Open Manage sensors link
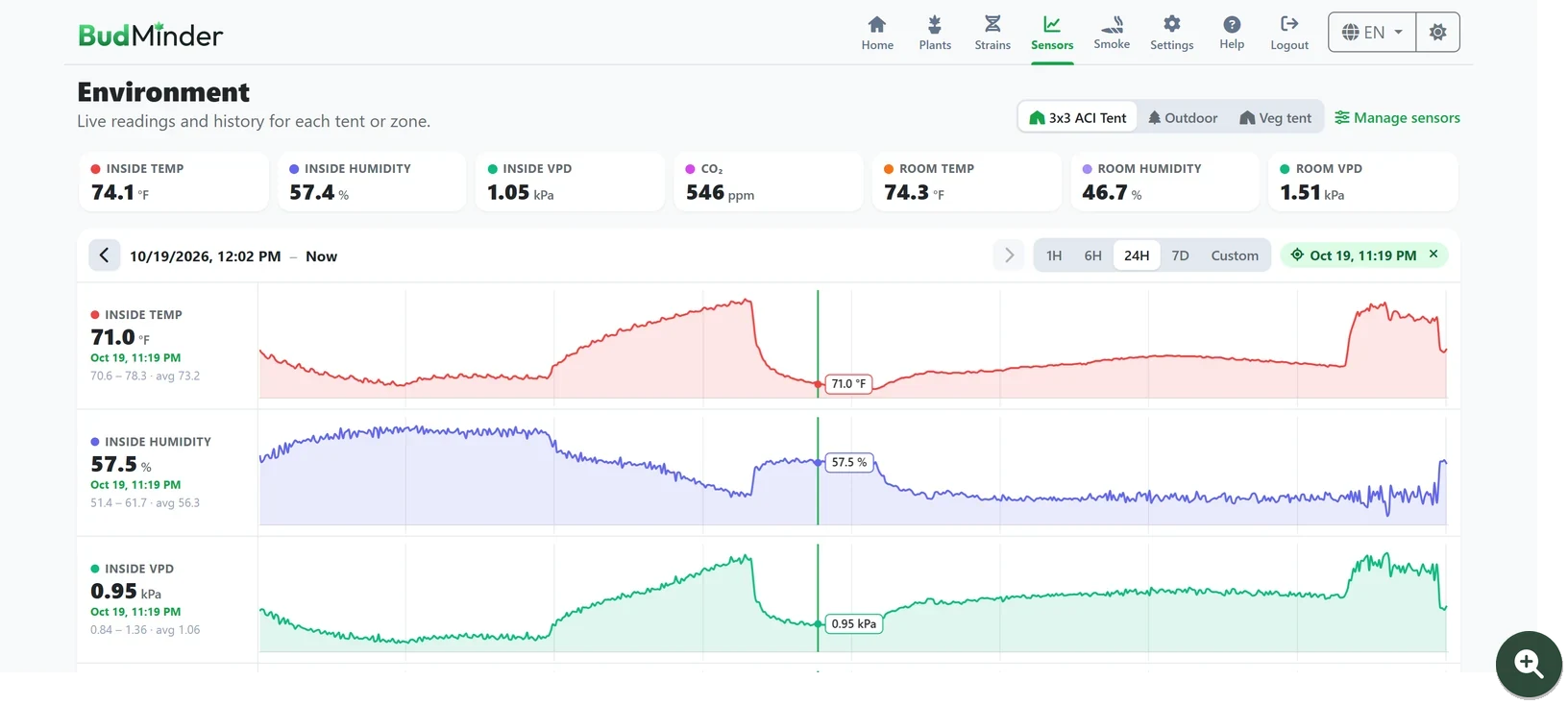1568x705 pixels. [x=1397, y=117]
